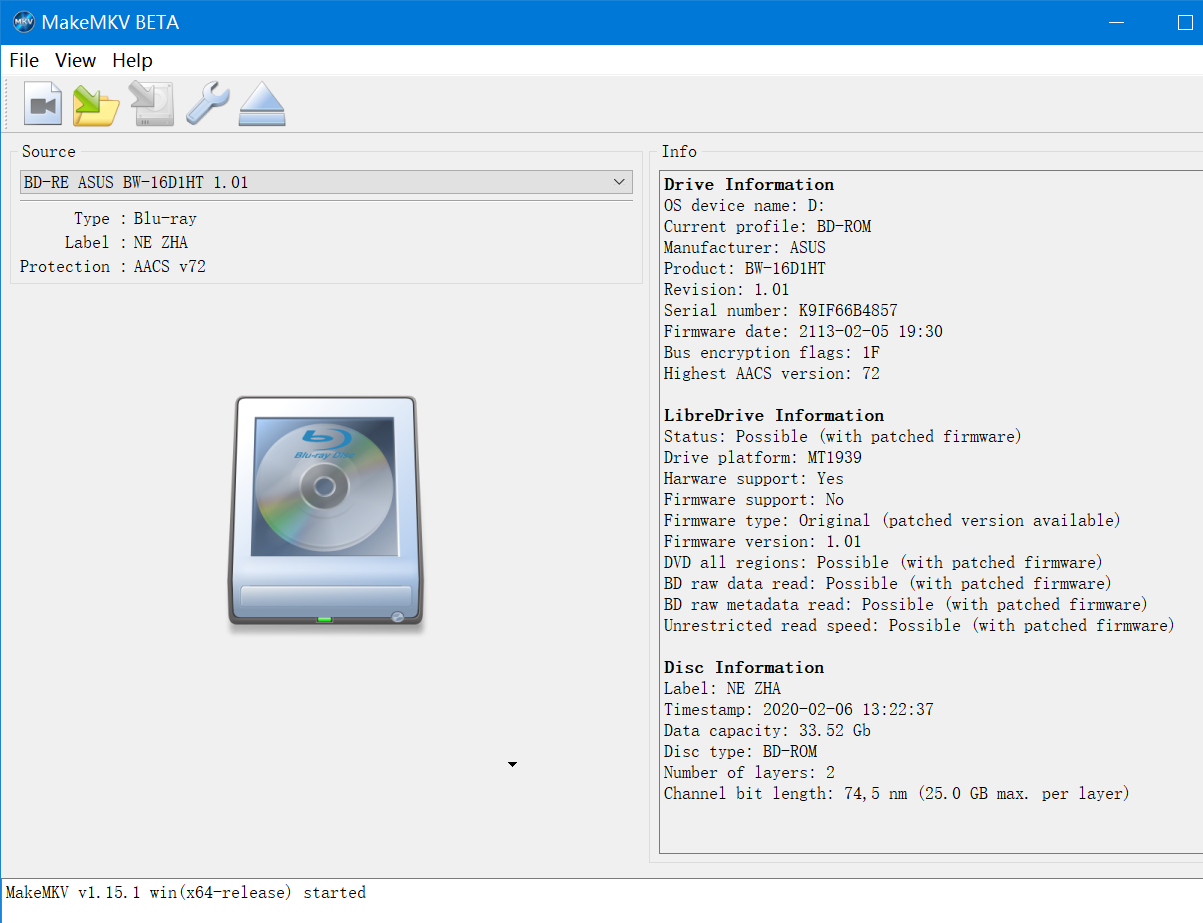Click 'Harware support: Yes' line

pos(754,478)
